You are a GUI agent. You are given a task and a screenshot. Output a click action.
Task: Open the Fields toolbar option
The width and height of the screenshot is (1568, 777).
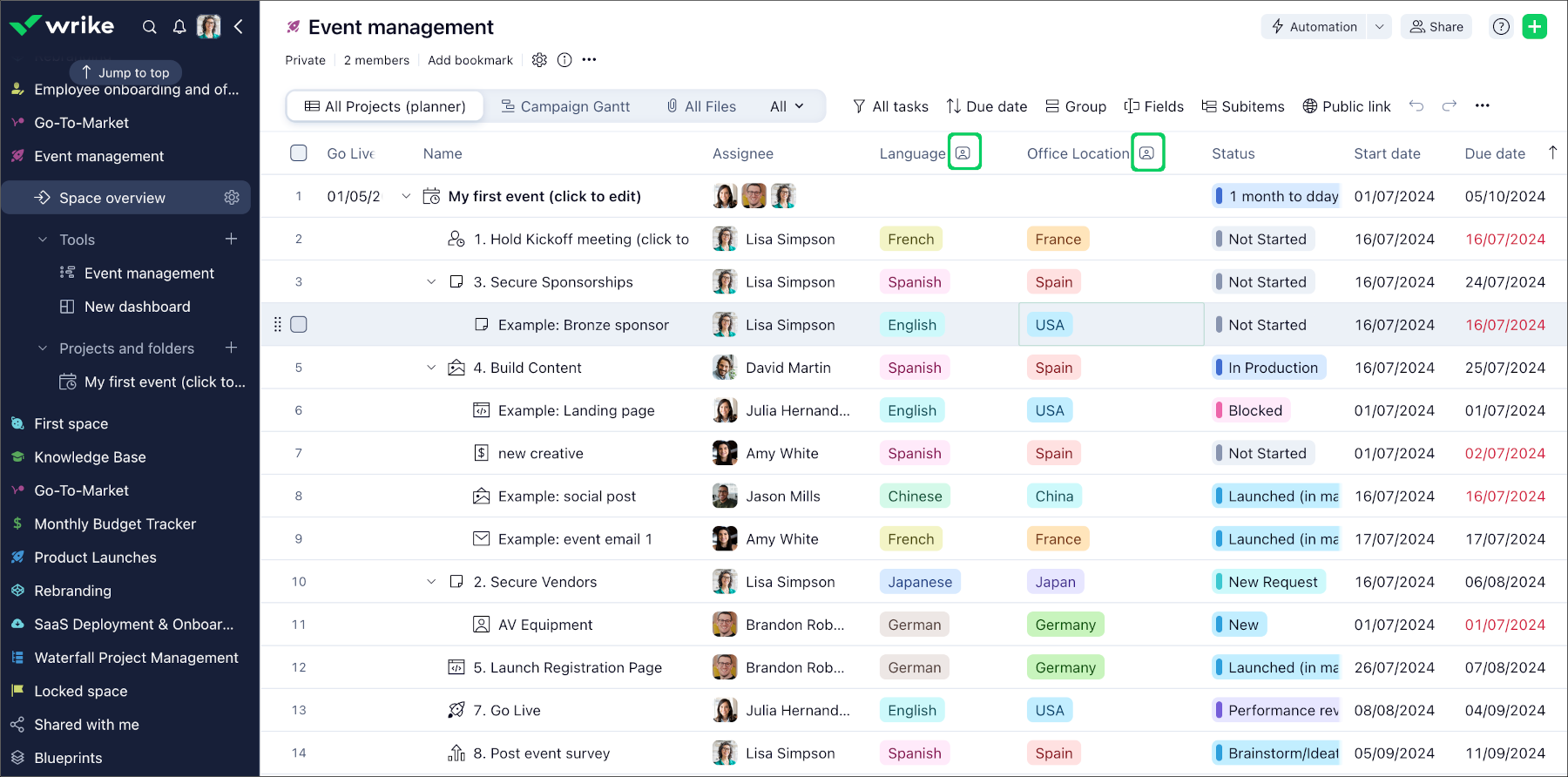point(1153,106)
